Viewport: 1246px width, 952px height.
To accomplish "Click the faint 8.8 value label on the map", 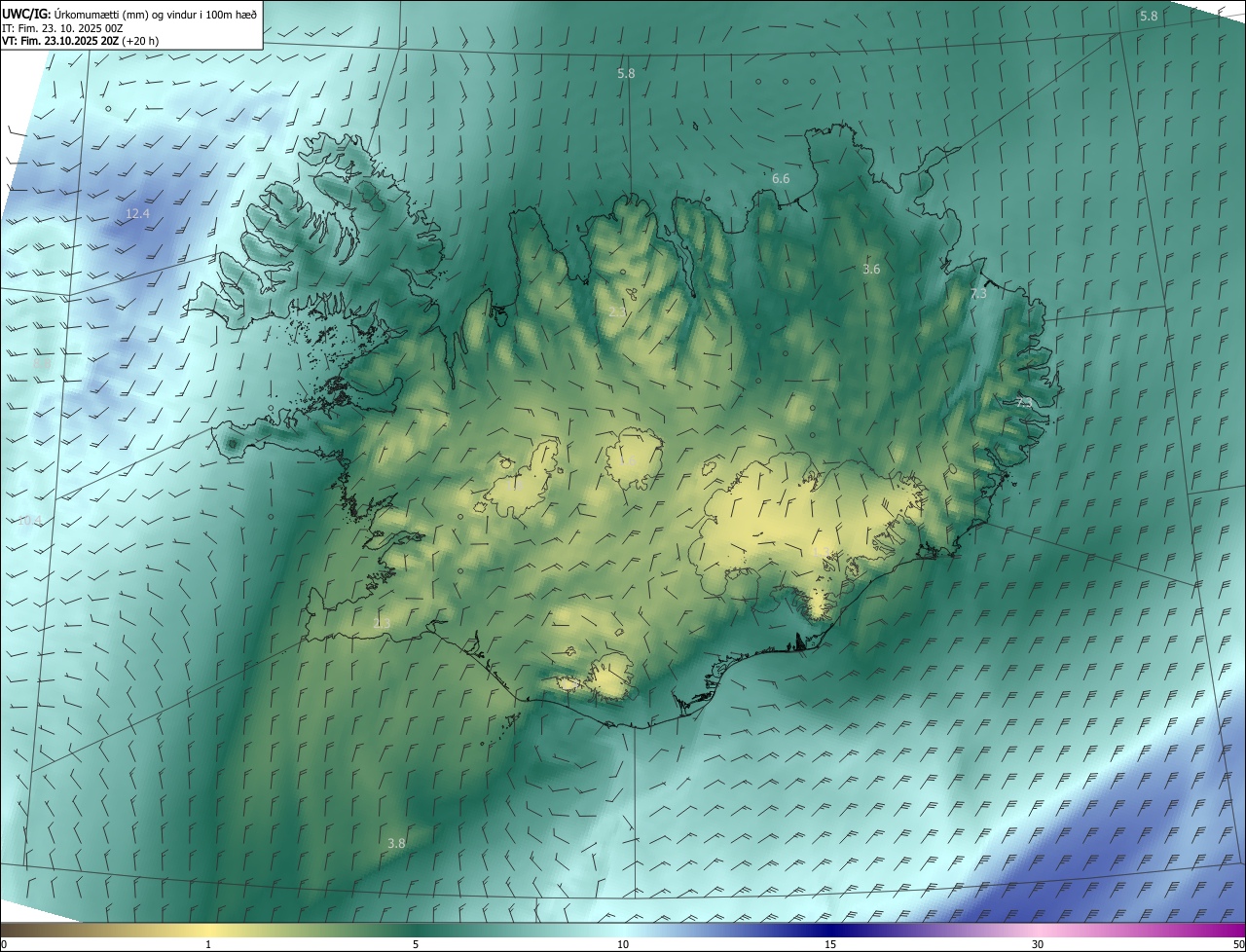I will click(x=42, y=363).
